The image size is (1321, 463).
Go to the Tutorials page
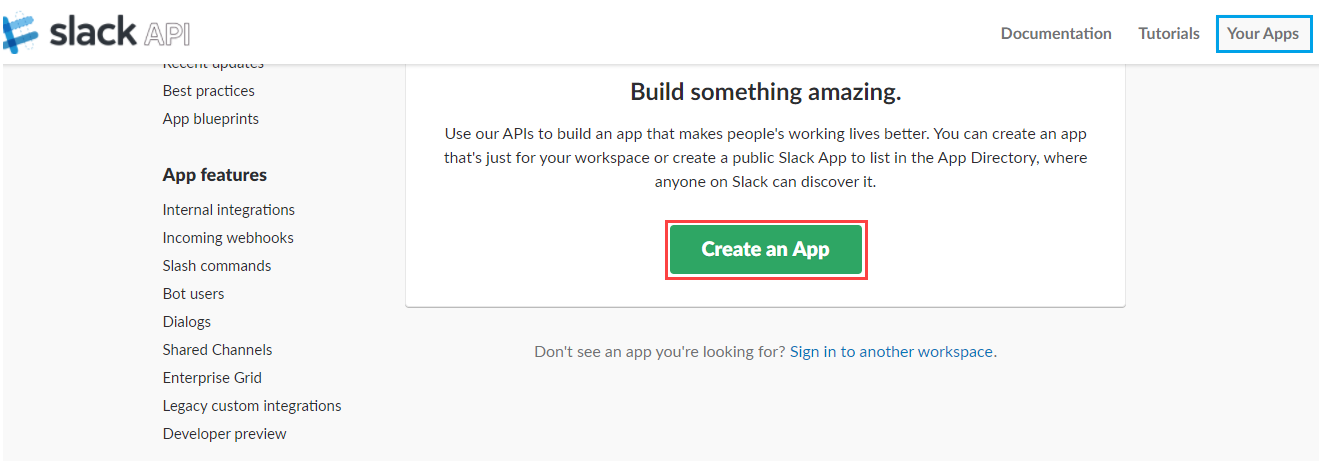1168,33
